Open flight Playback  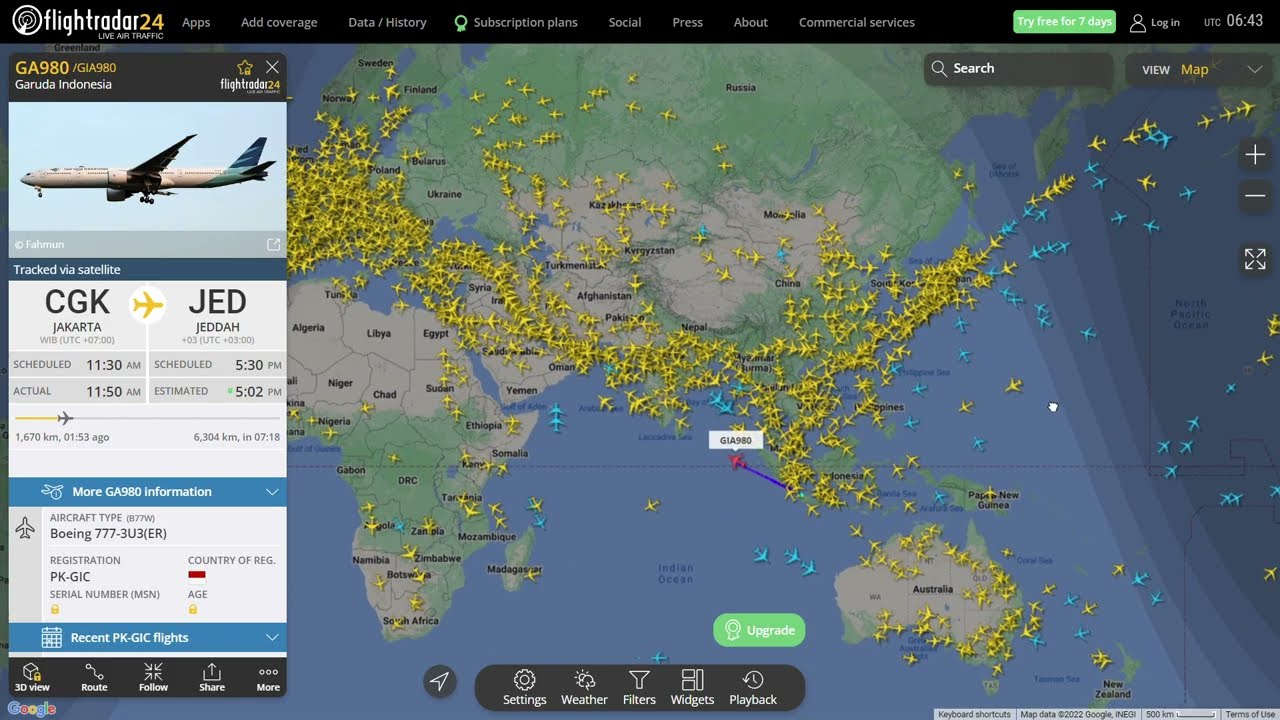(753, 688)
